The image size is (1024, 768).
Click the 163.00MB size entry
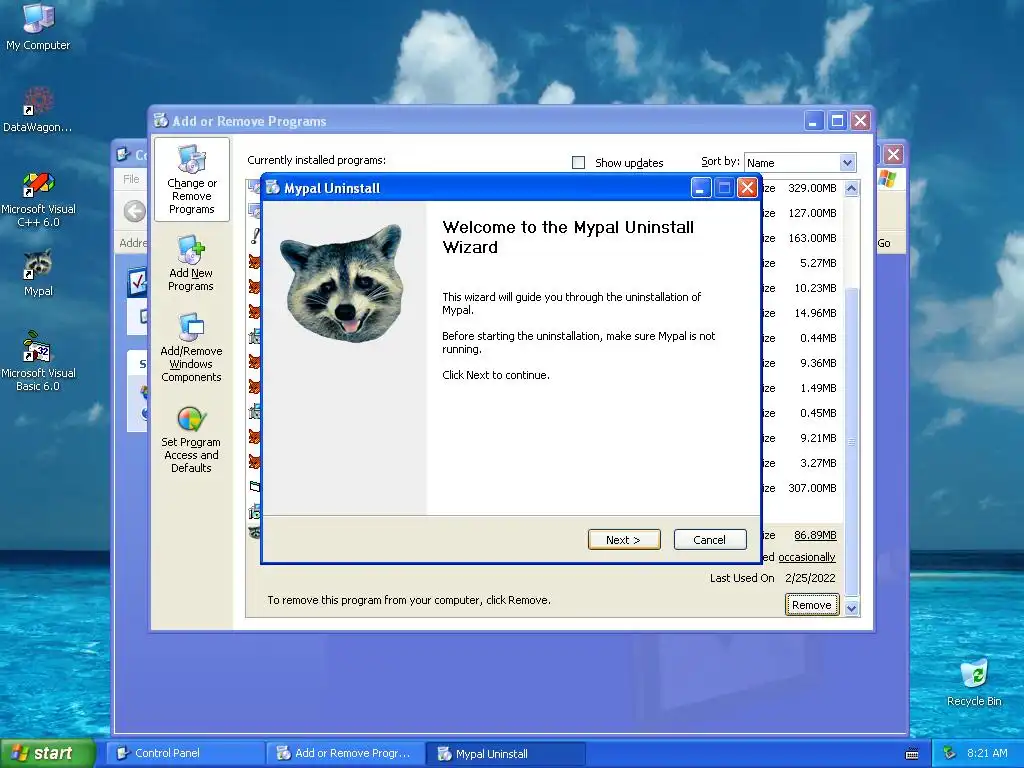812,238
